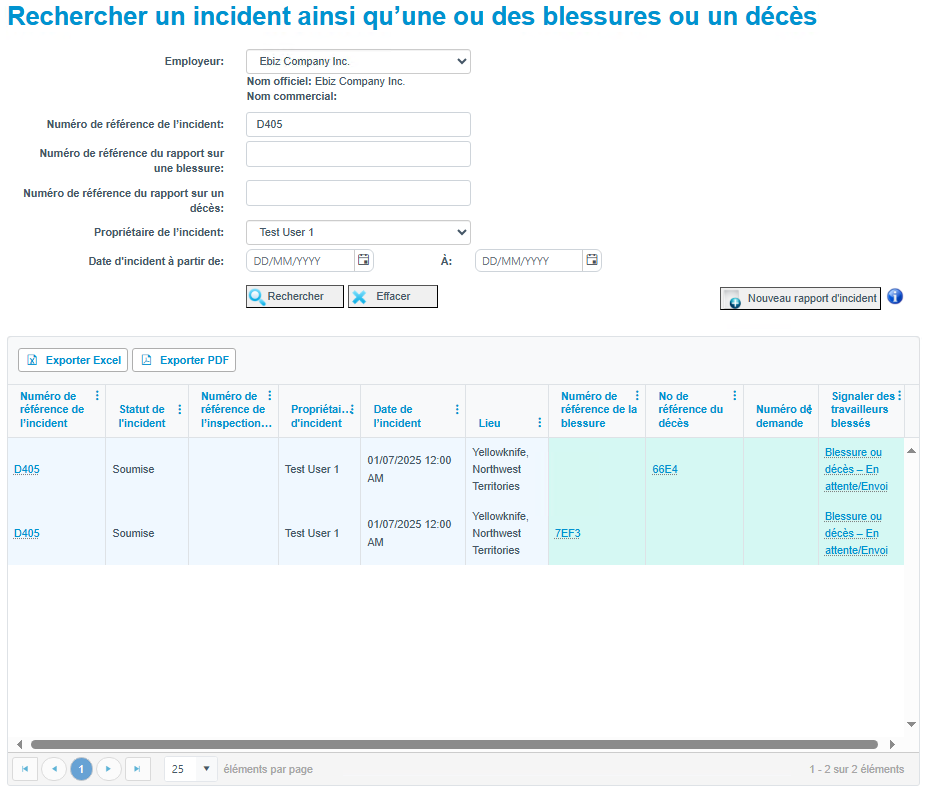Image resolution: width=928 pixels, height=792 pixels.
Task: Sort by No de référence du décès header
Action: 691,409
